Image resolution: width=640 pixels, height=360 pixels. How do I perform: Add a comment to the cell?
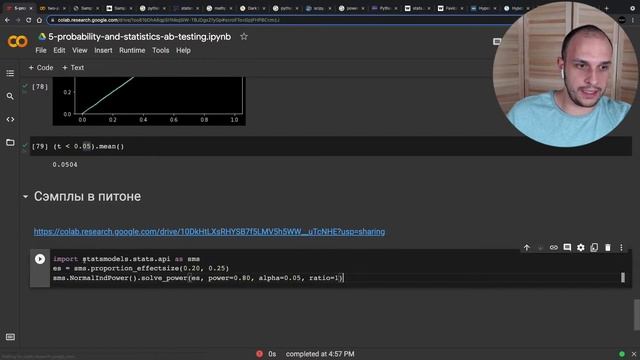click(x=567, y=247)
